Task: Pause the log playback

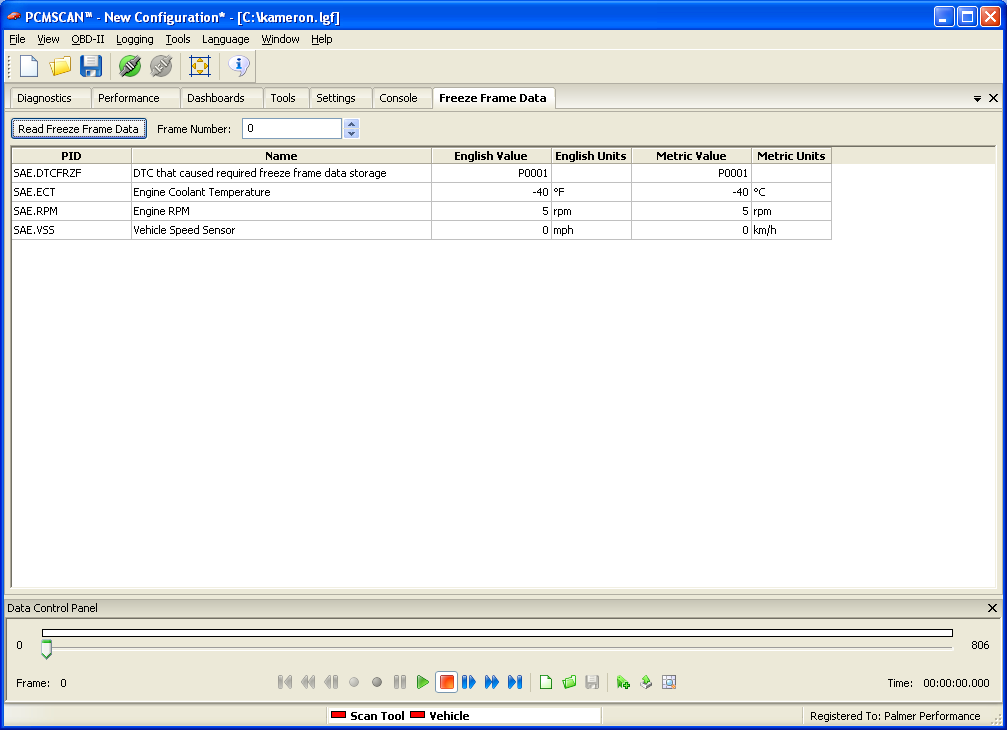Action: pyautogui.click(x=399, y=682)
